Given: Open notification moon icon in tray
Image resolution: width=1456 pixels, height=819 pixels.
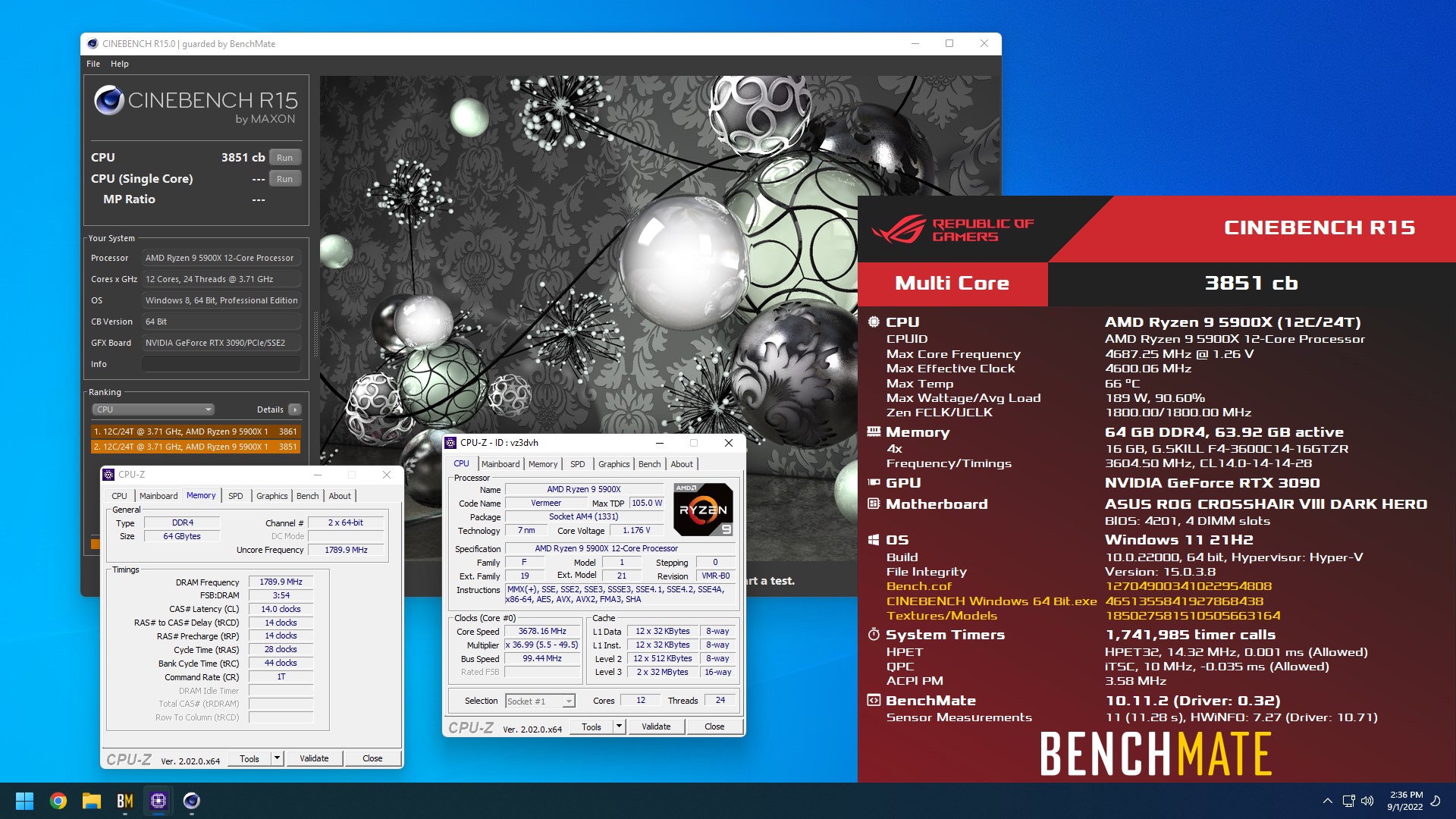Looking at the screenshot, I should (1436, 801).
